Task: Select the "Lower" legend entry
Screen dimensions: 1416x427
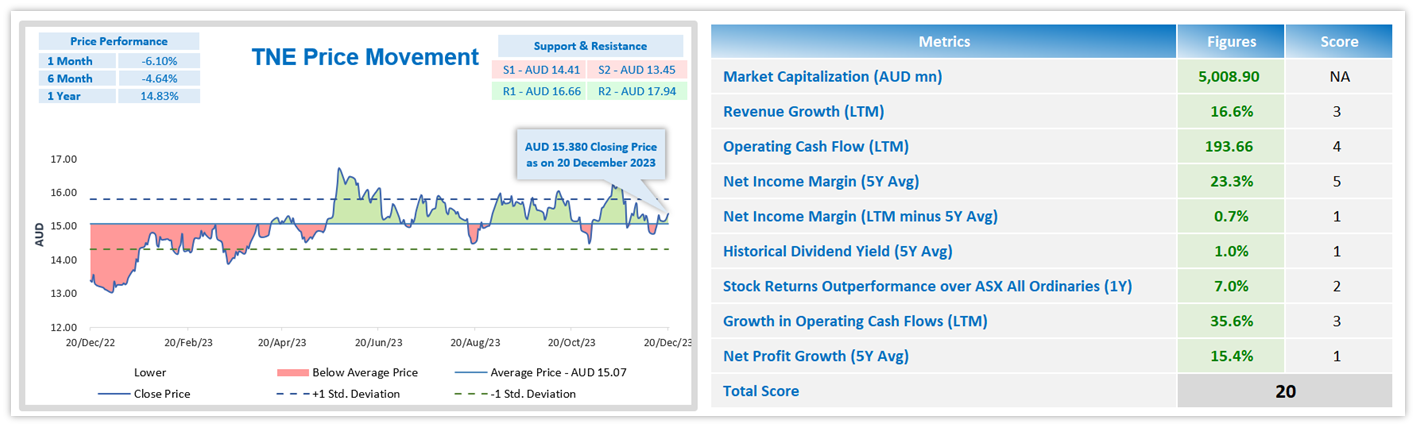Action: pos(150,373)
